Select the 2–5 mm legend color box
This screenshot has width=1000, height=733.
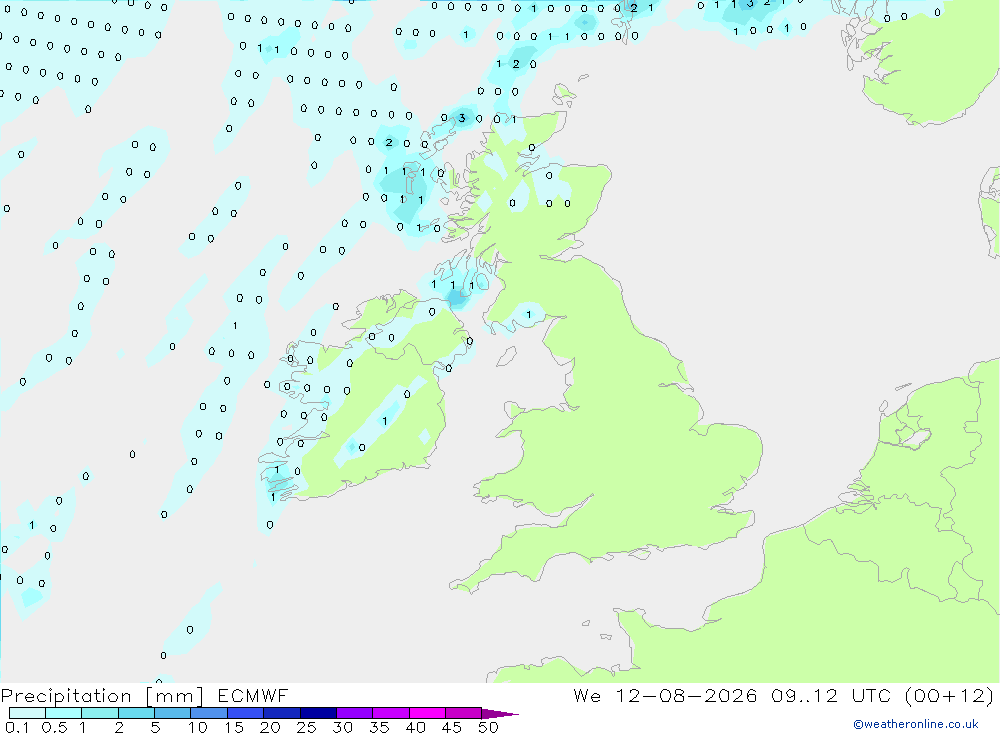[x=136, y=713]
